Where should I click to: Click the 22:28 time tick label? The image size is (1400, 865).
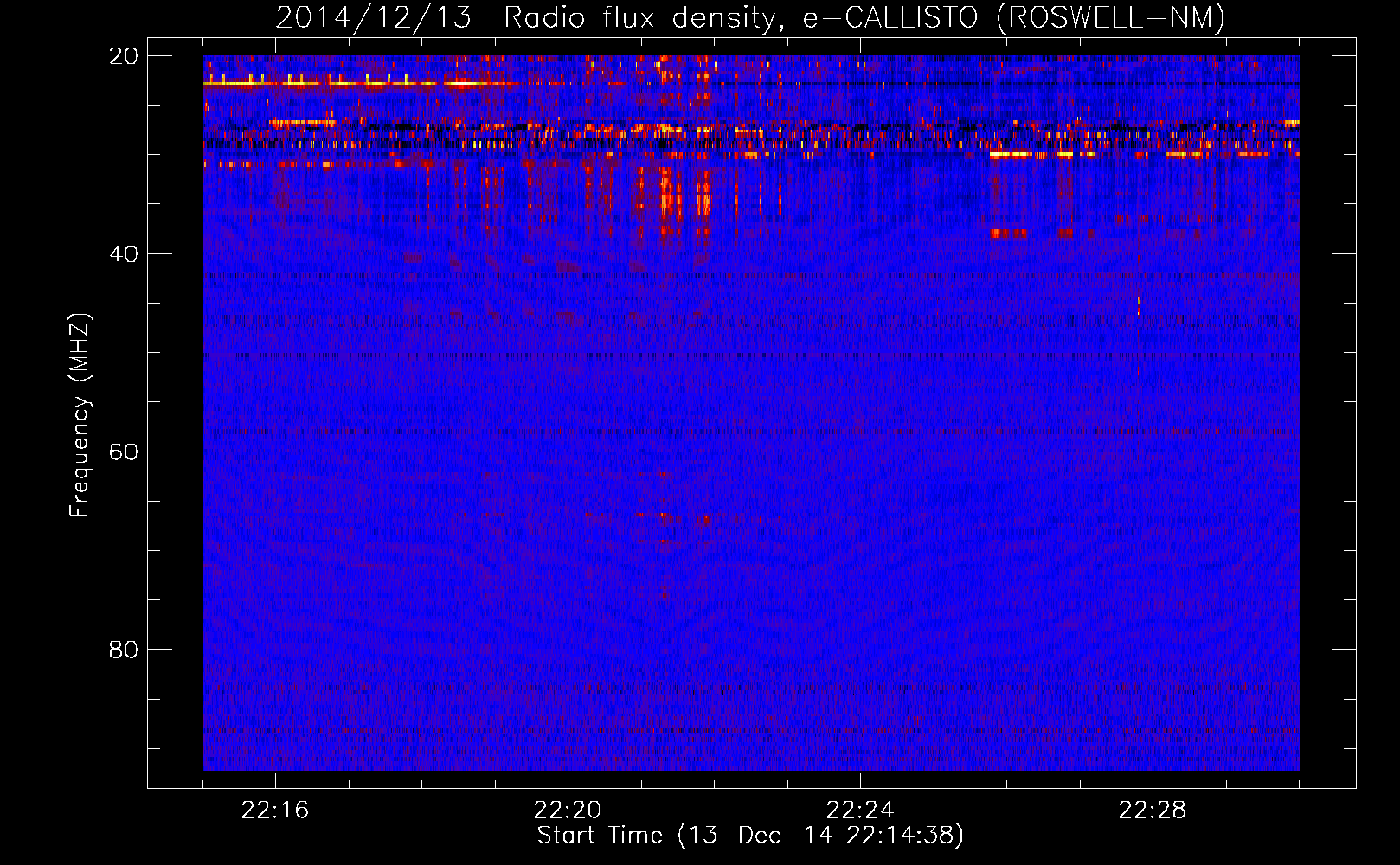click(x=1152, y=811)
